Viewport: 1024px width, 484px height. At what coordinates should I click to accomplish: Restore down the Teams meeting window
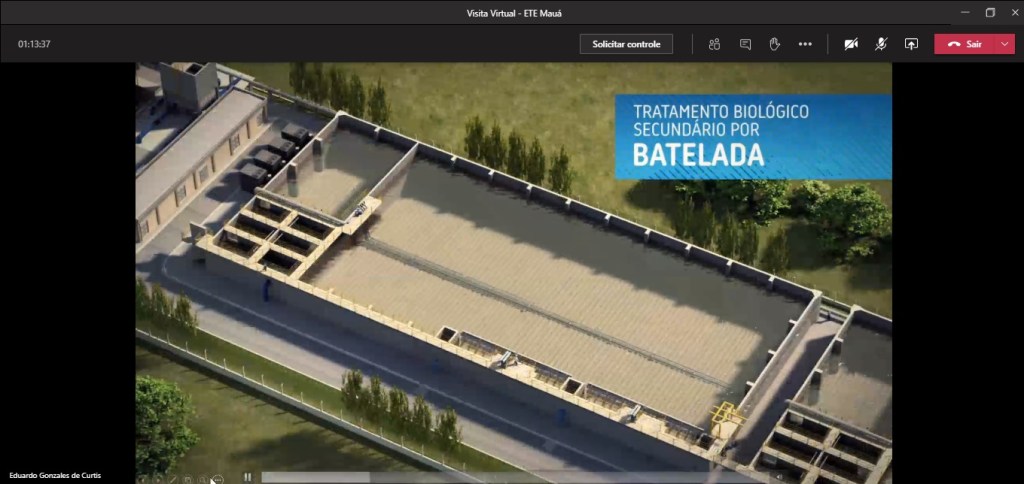(990, 12)
